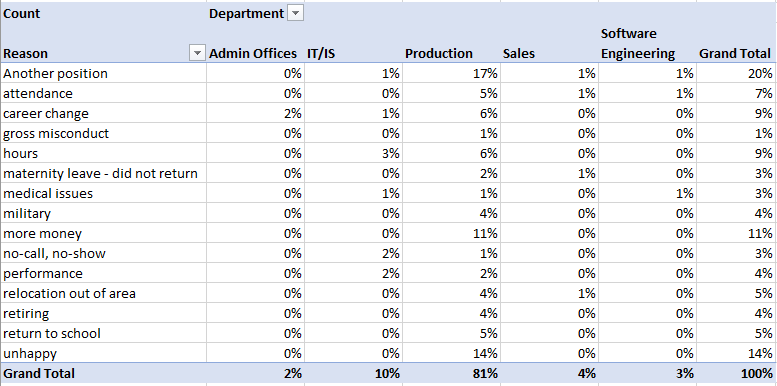777x386 pixels.
Task: Click IT/IS 3% in hours row
Action: pyautogui.click(x=353, y=153)
